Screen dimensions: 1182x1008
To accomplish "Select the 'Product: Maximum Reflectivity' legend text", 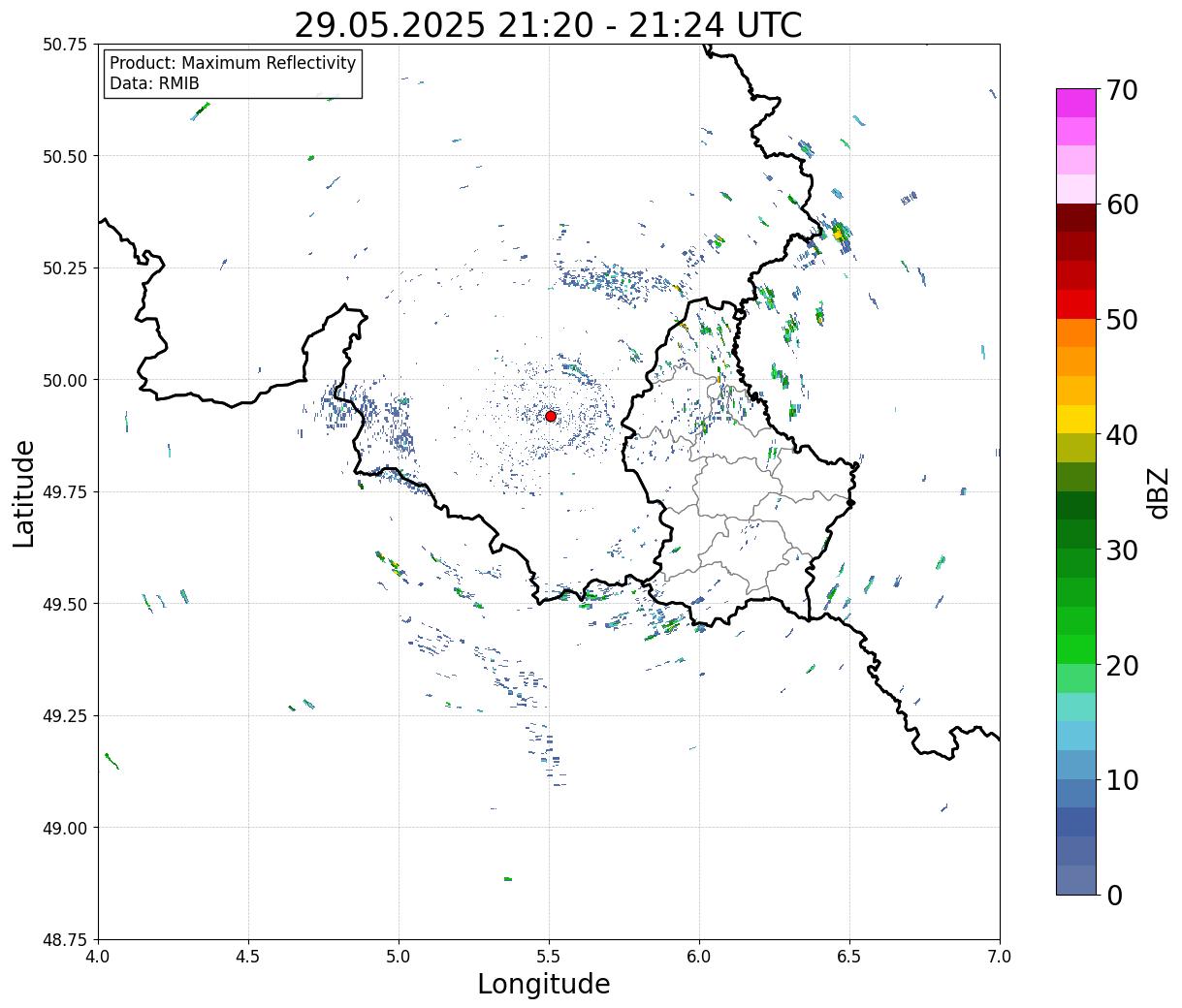I will coord(233,63).
